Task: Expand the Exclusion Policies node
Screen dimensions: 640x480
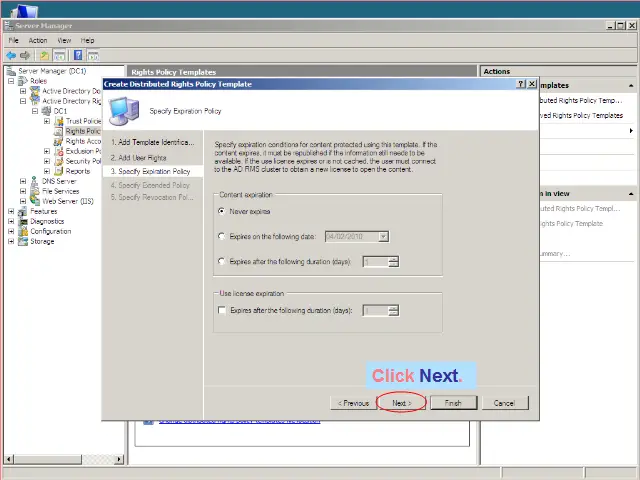Action: pos(47,151)
